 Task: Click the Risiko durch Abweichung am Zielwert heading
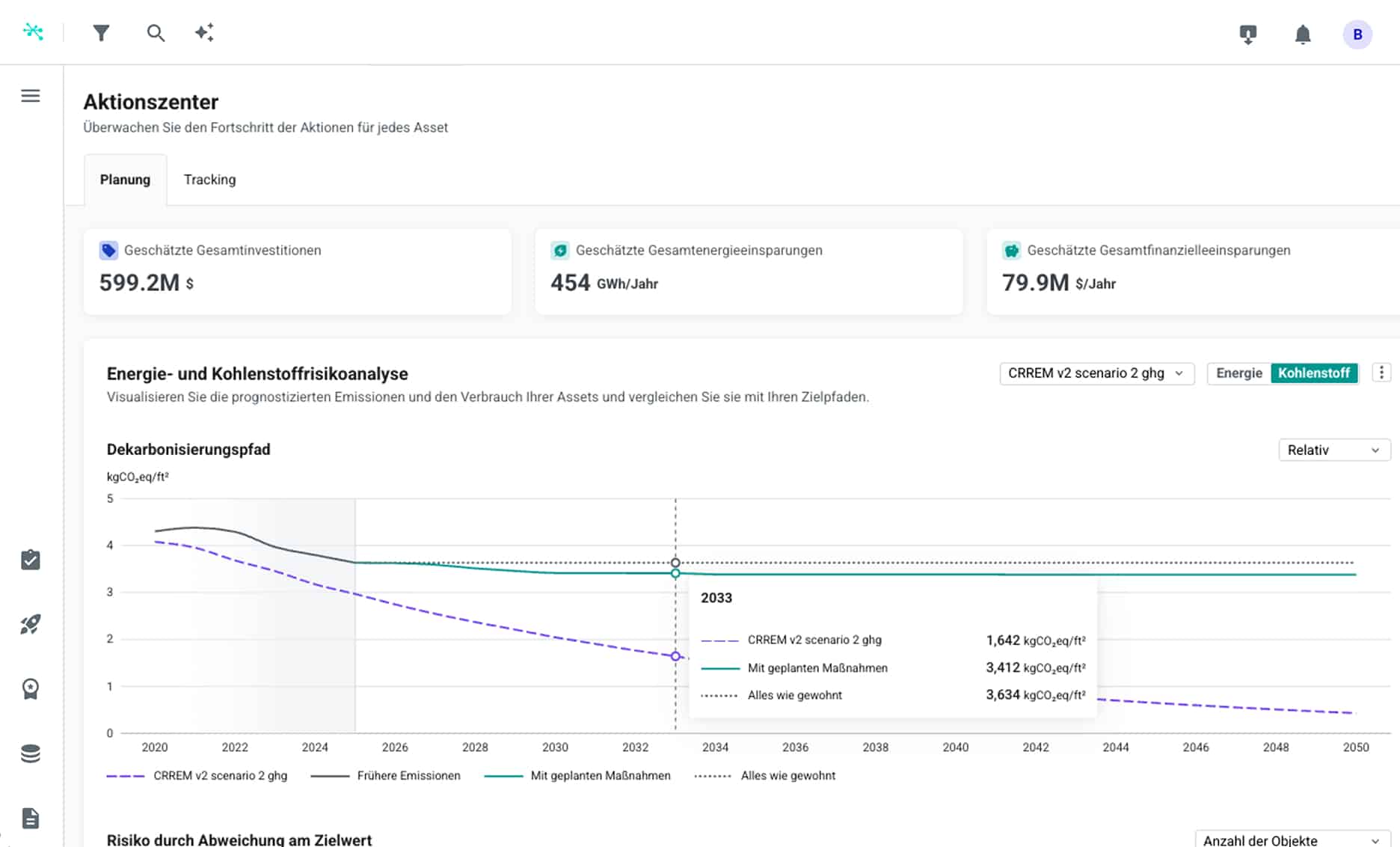point(239,840)
